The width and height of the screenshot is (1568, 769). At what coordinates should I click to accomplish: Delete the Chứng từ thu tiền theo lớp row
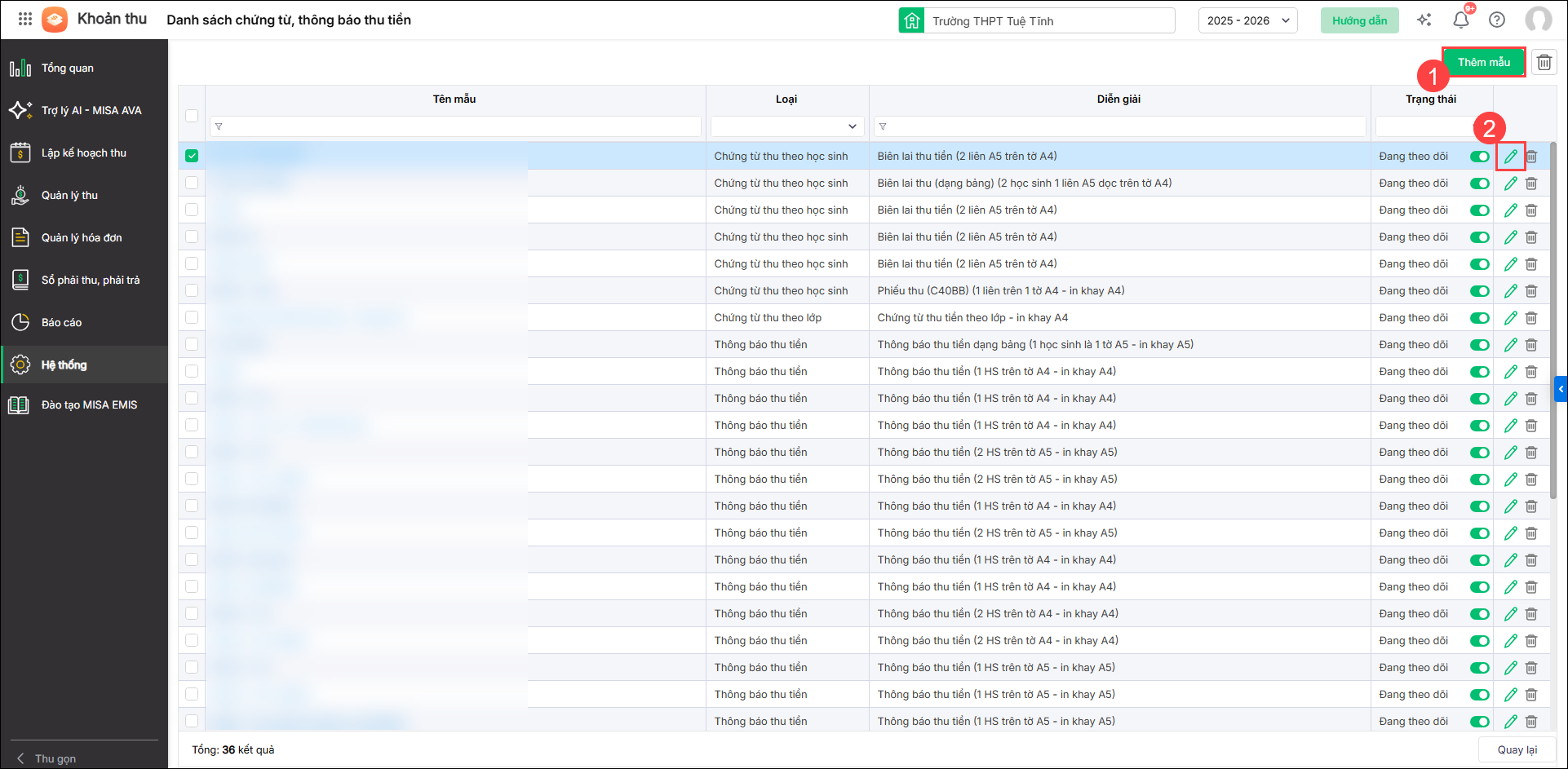[1531, 318]
